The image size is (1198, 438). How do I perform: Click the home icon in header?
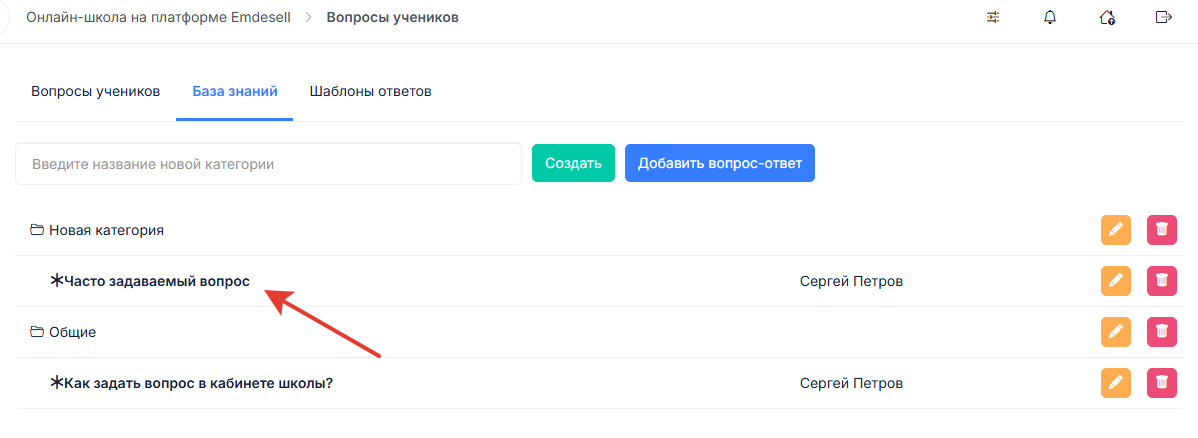[1107, 17]
